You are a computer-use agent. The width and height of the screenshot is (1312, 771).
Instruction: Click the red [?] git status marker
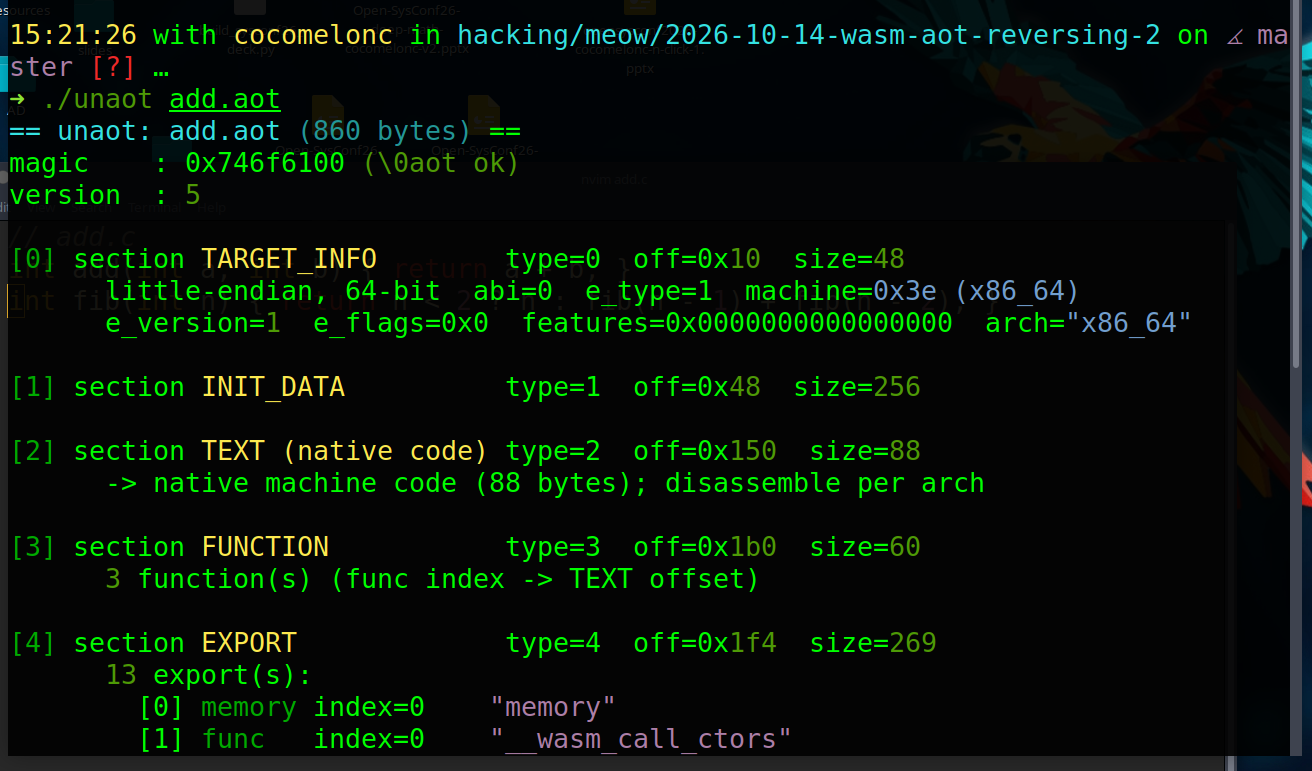113,67
